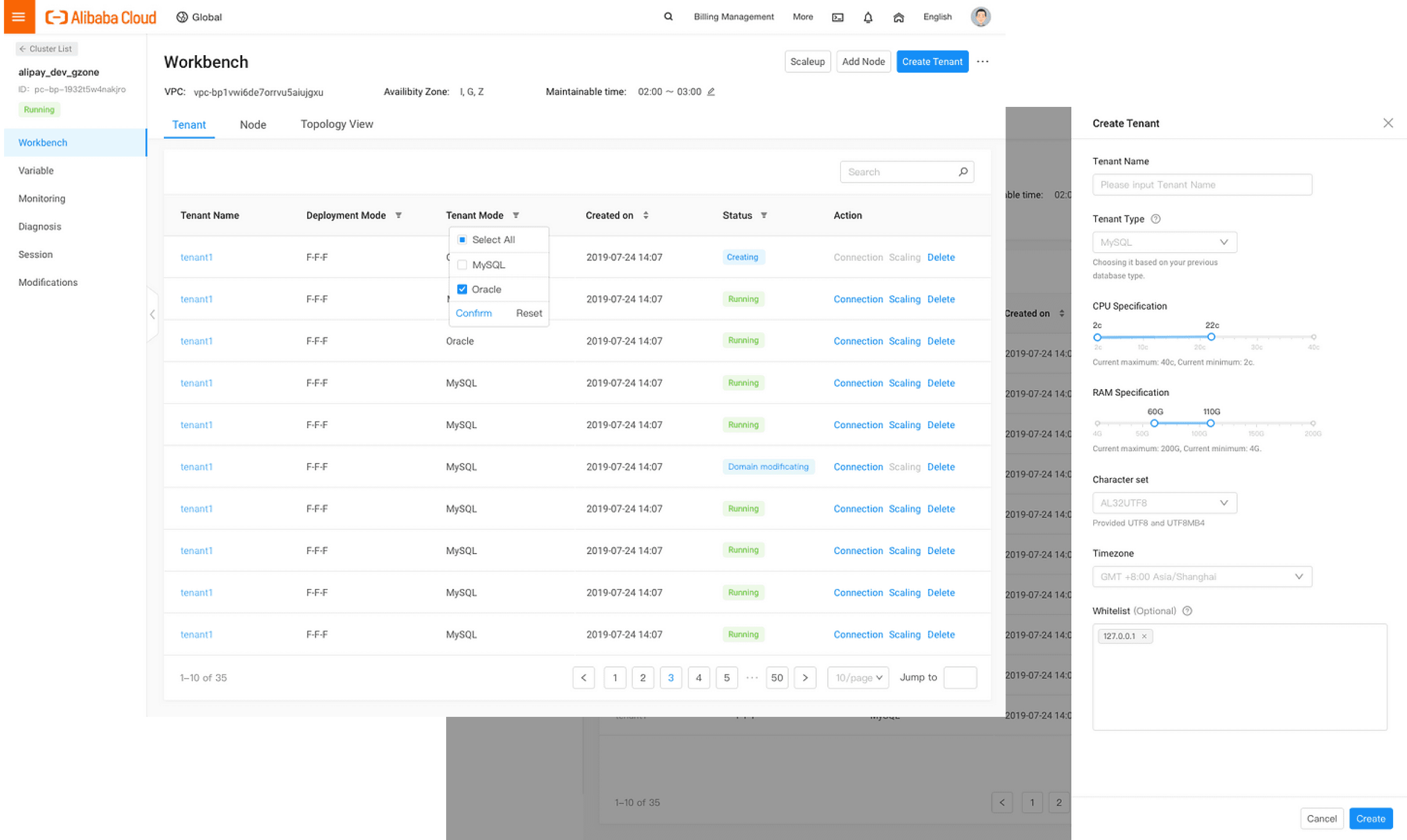Image resolution: width=1407 pixels, height=840 pixels.
Task: Expand the Tenant Type MySQL dropdown
Action: coord(1164,242)
